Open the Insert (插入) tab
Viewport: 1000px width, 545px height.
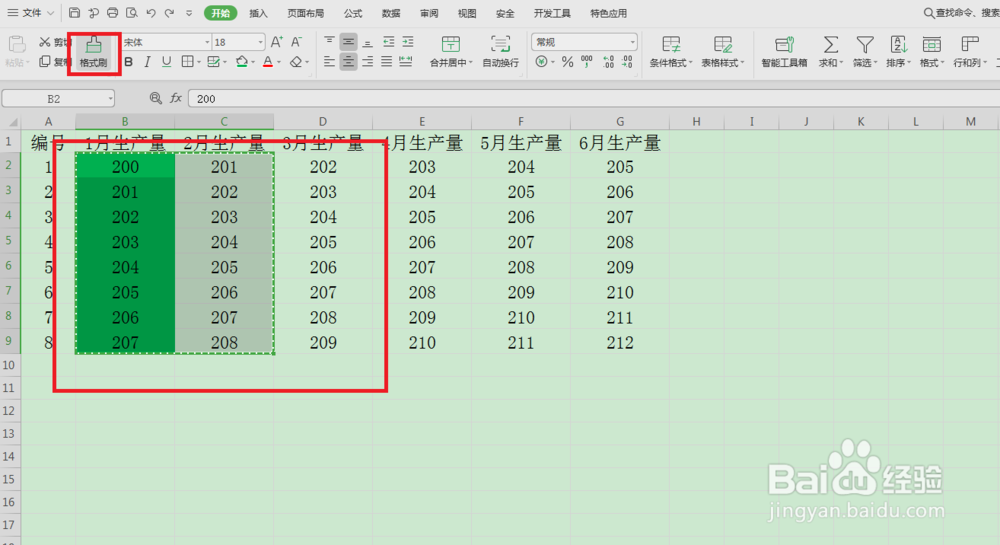[258, 13]
